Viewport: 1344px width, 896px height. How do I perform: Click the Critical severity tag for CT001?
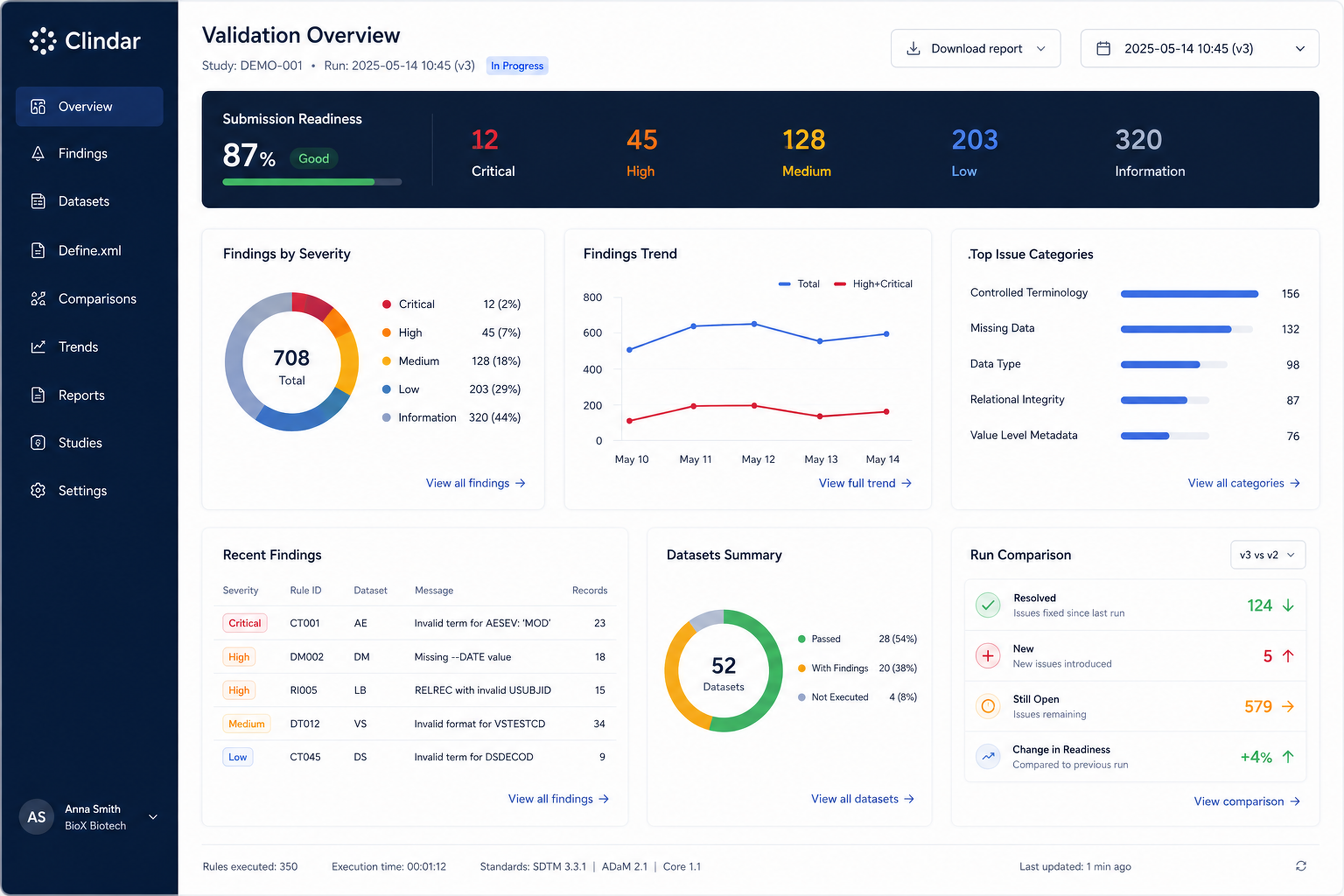245,623
